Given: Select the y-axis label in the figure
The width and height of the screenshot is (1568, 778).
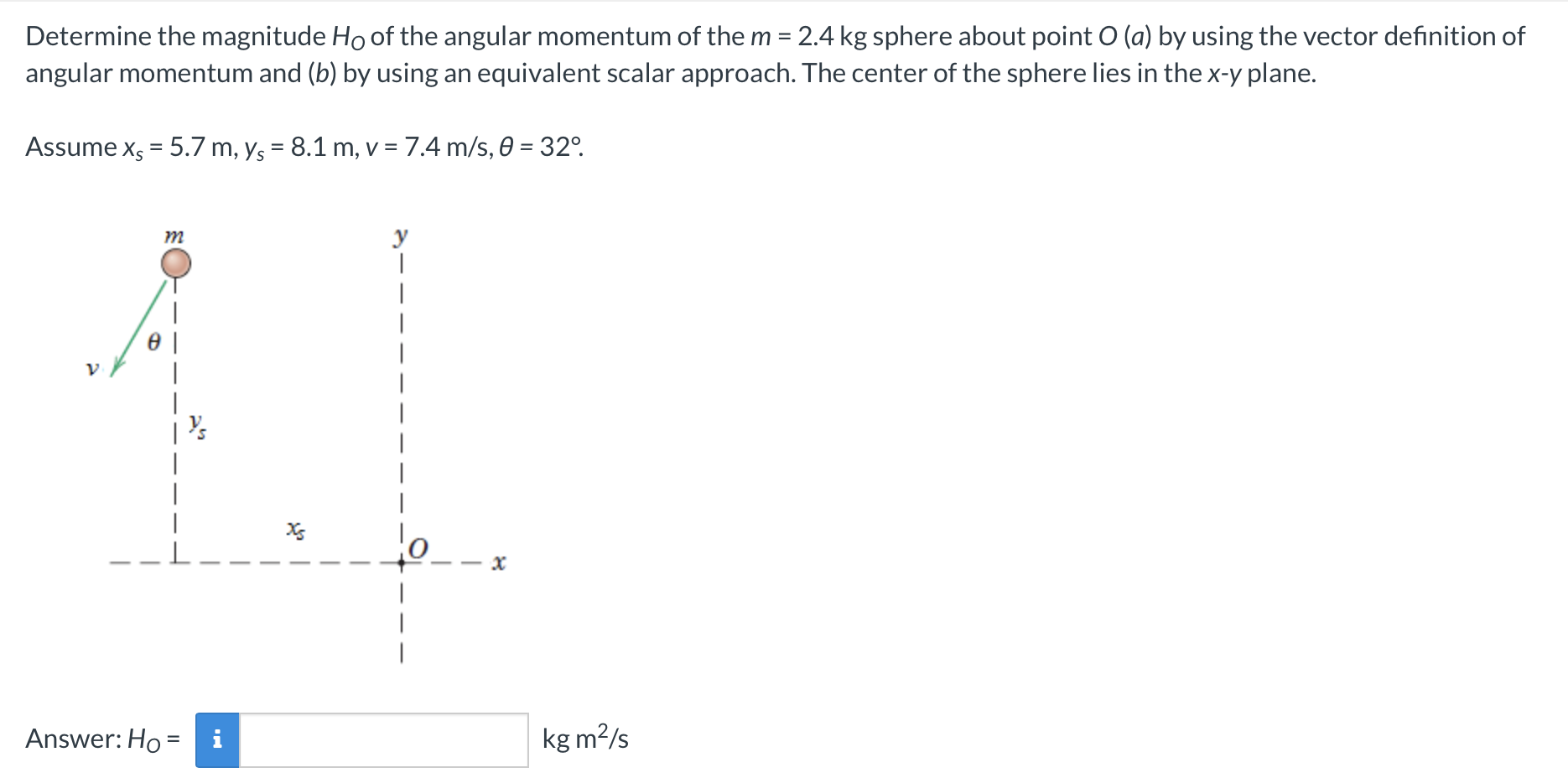Looking at the screenshot, I should 401,236.
